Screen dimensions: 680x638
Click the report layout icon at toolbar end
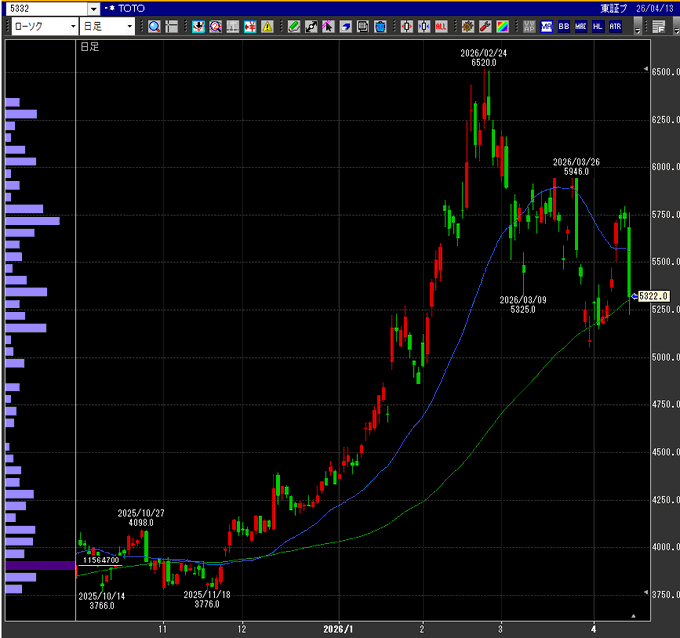[x=659, y=26]
